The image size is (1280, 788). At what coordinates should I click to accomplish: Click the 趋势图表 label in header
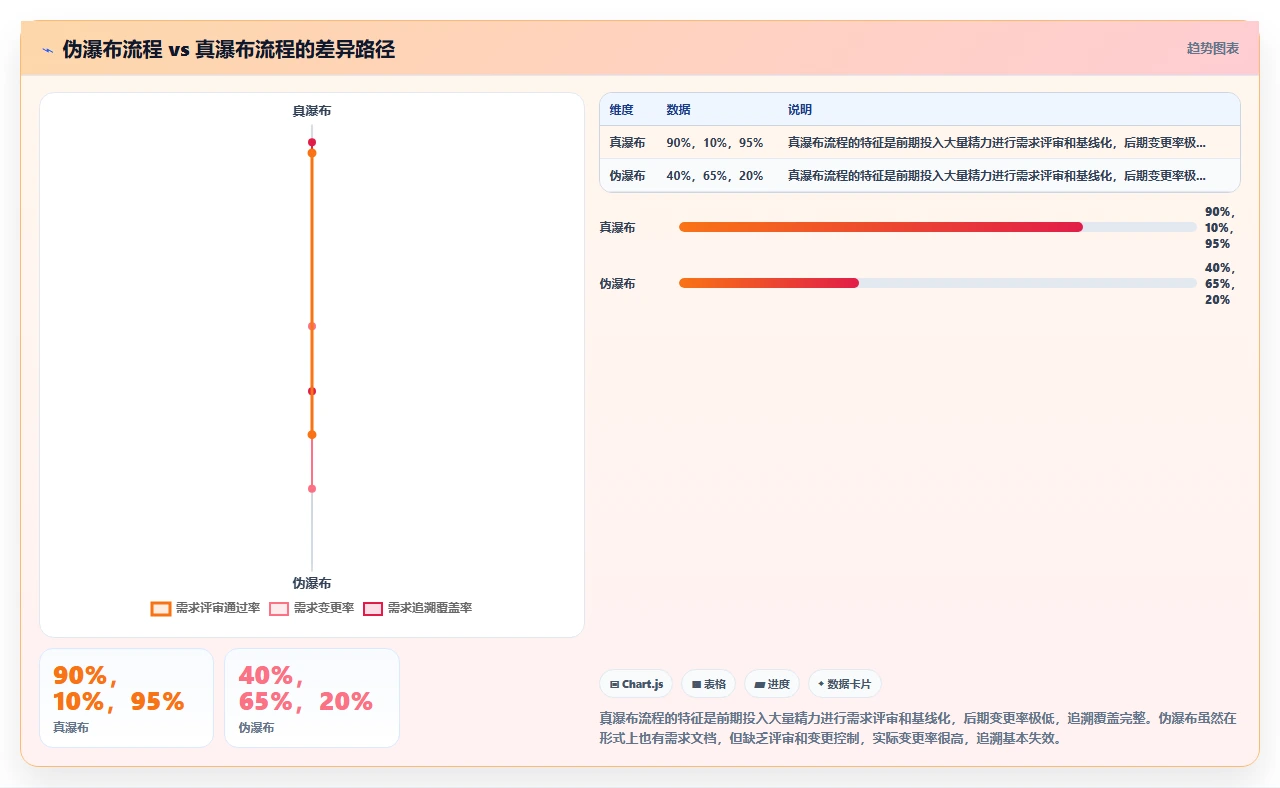point(1213,48)
